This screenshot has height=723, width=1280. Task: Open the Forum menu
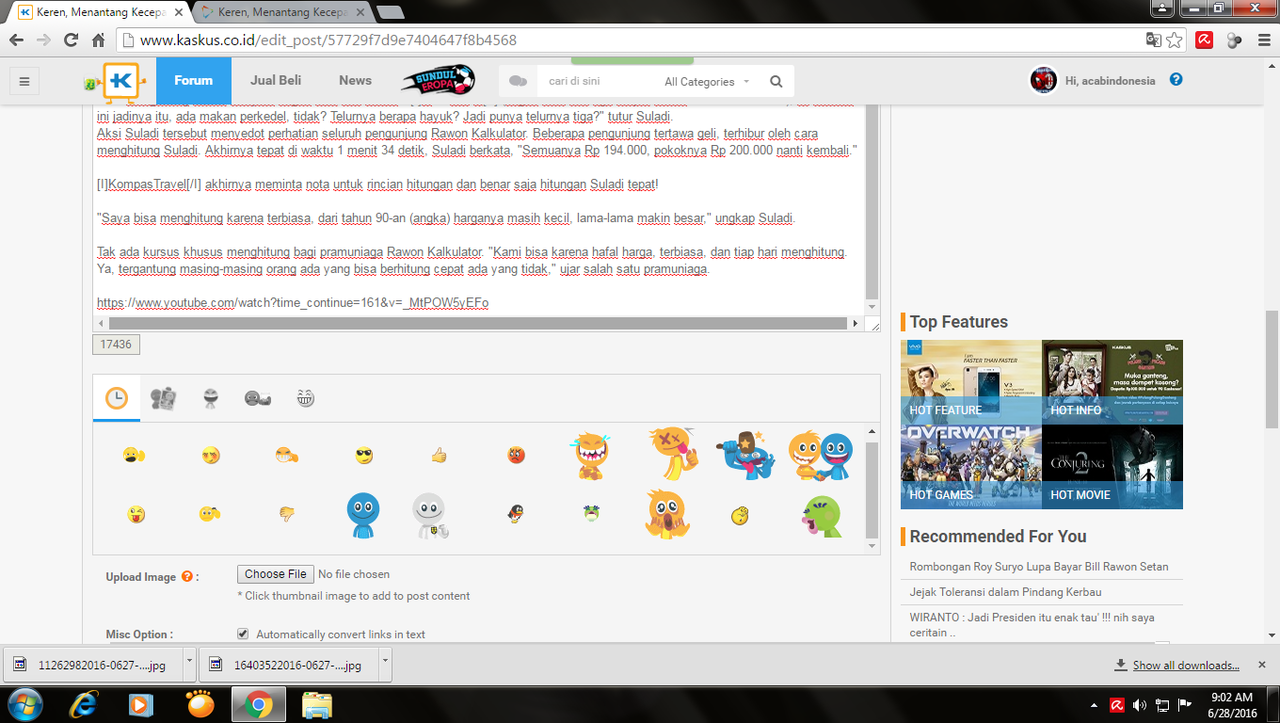(193, 81)
